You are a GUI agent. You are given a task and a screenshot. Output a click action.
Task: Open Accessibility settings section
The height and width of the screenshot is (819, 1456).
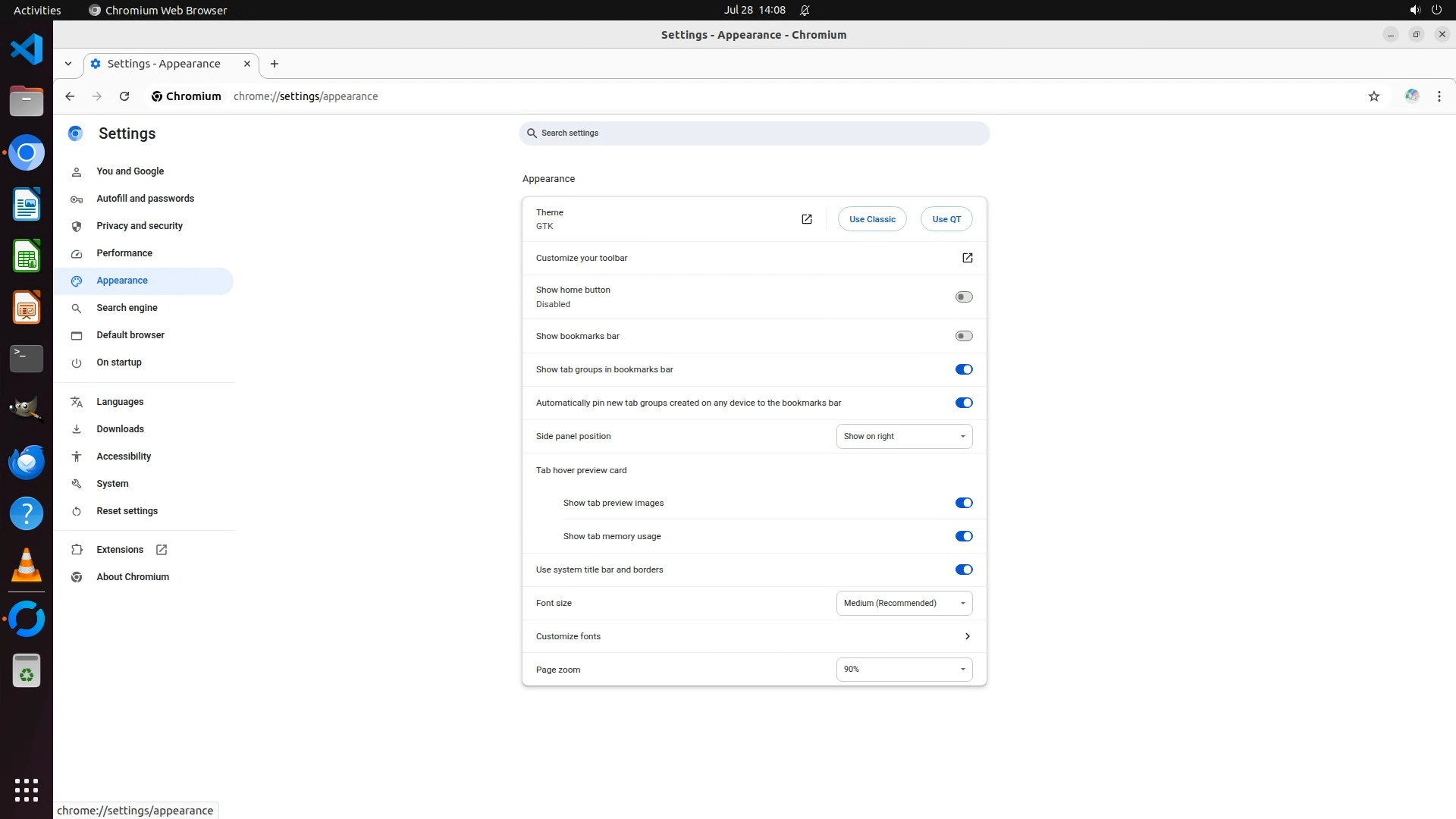[124, 457]
